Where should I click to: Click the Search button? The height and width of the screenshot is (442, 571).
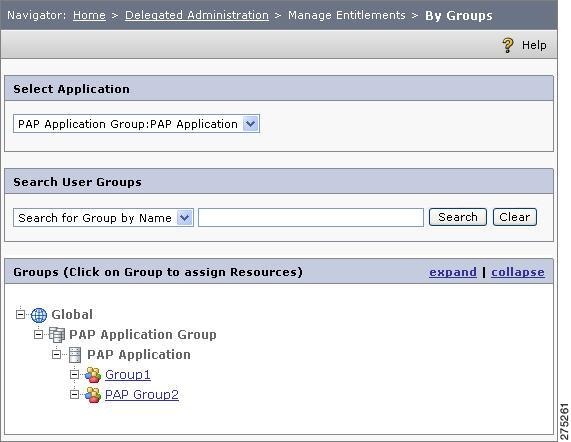(458, 217)
